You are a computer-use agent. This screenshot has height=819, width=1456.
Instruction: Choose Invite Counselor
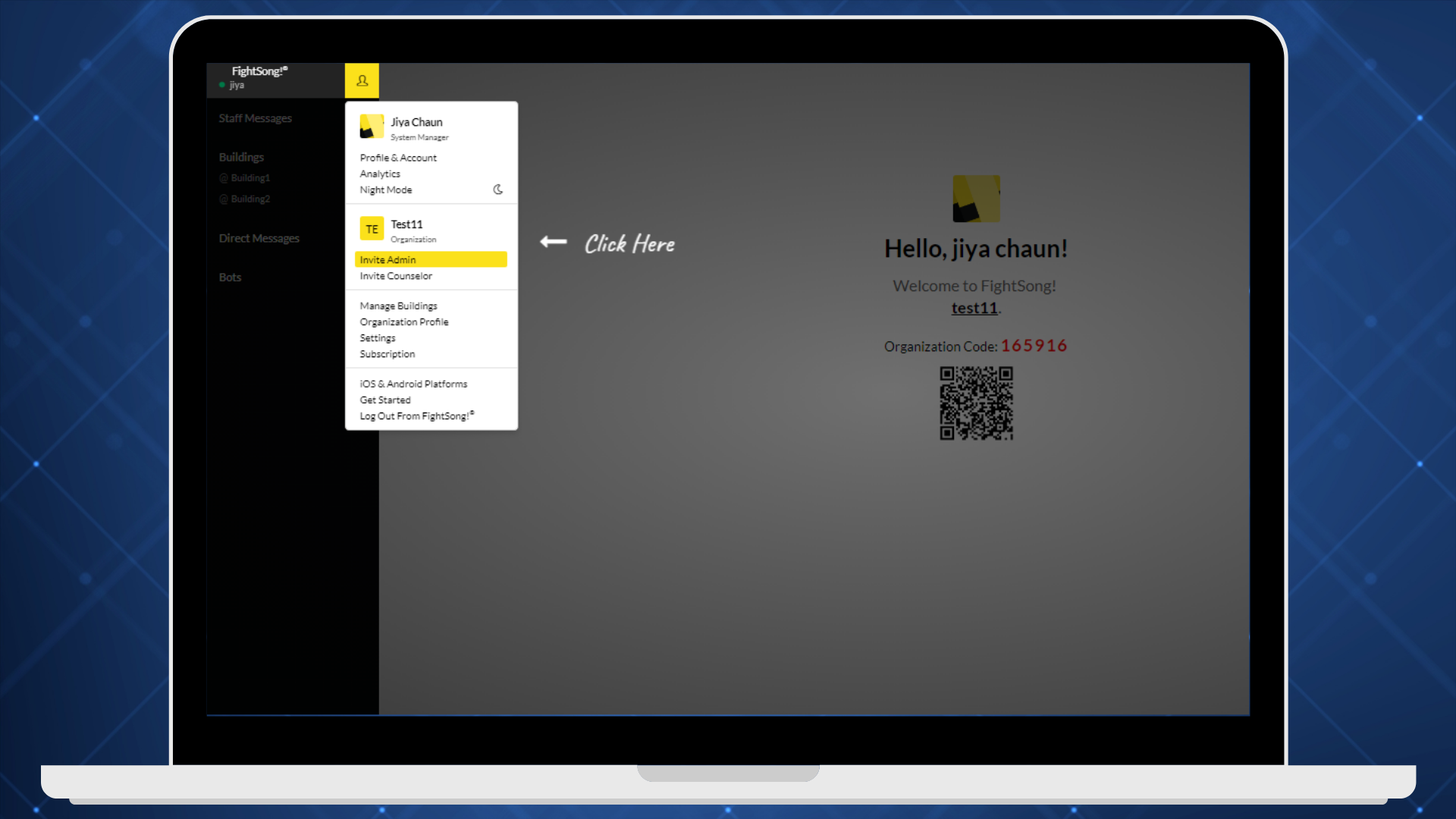(396, 276)
